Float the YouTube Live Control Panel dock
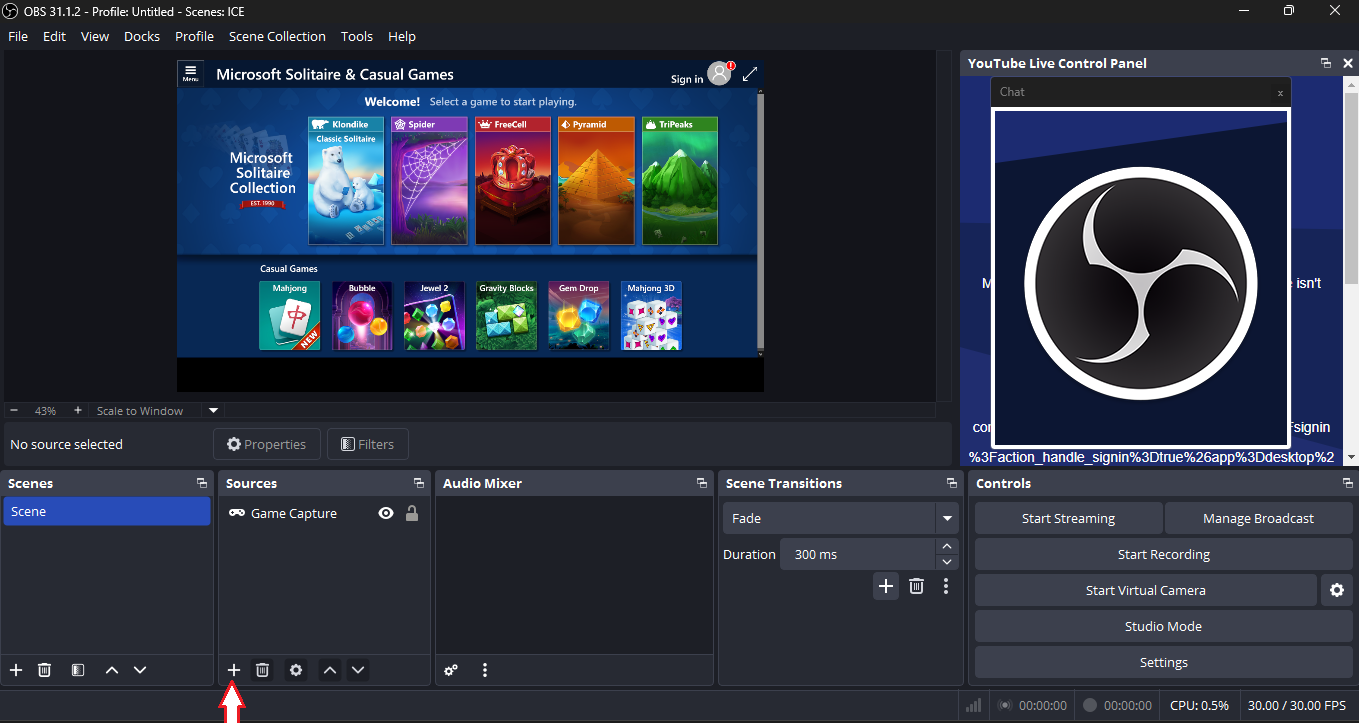 1326,63
